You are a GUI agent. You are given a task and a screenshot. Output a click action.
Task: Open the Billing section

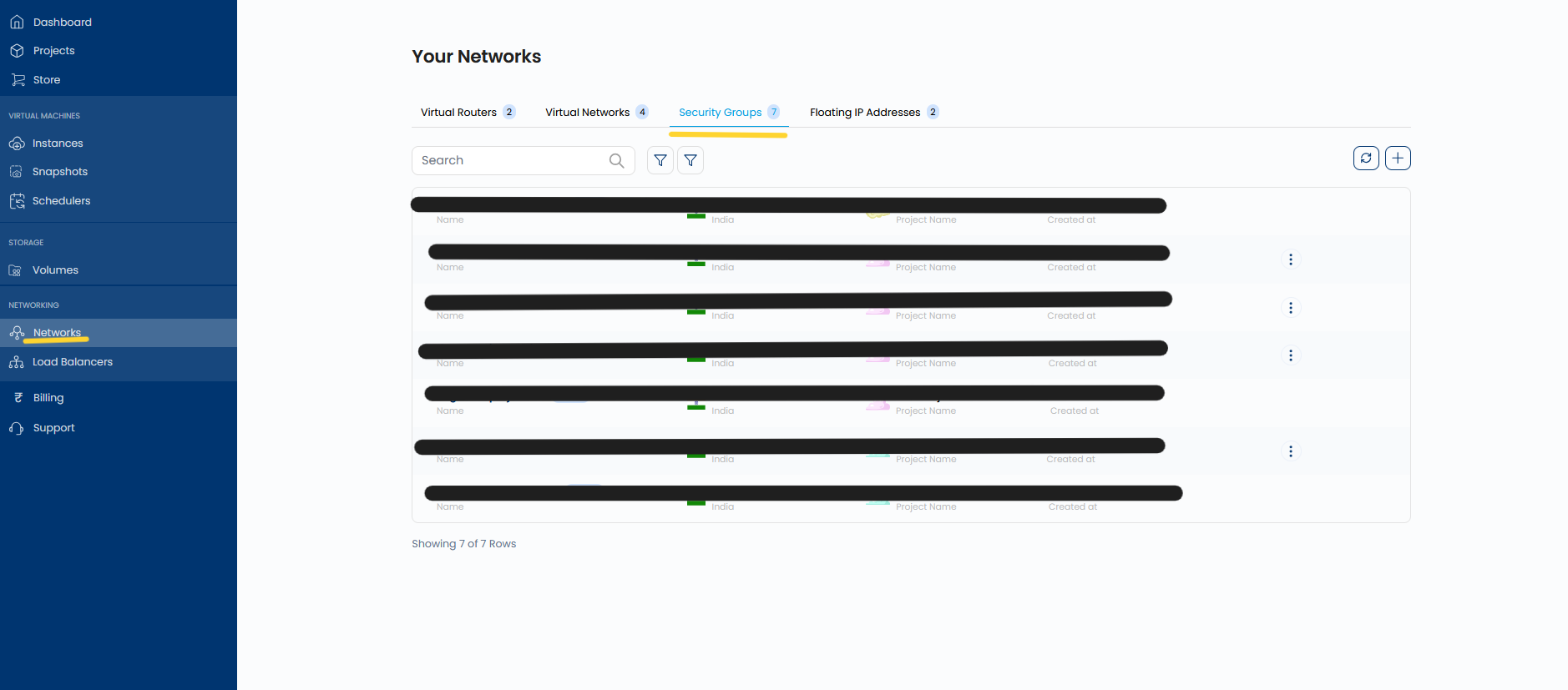[48, 398]
